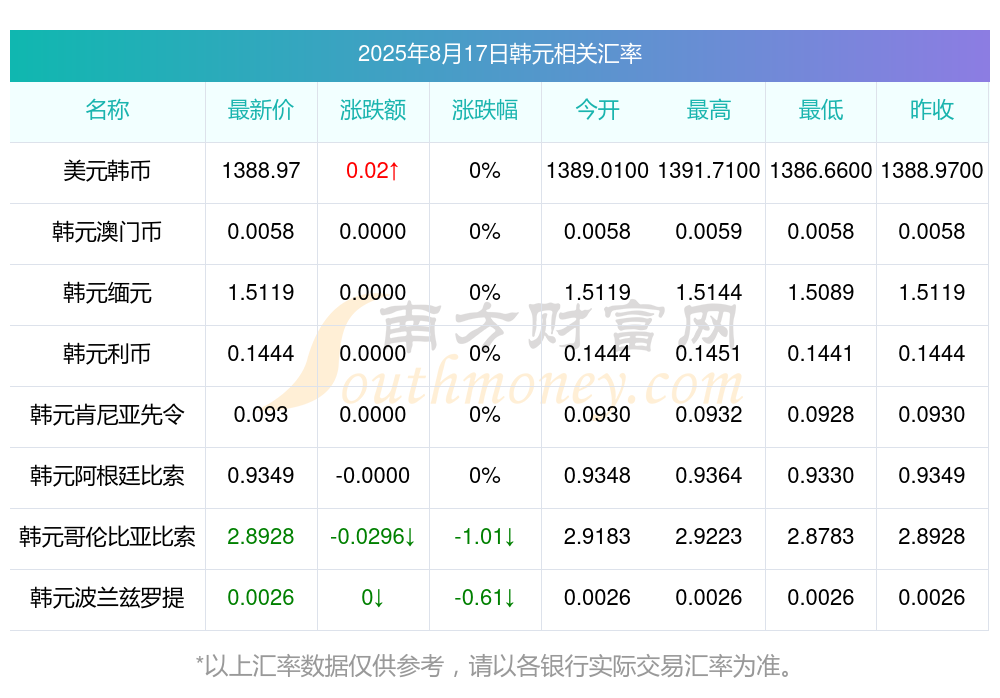Click 韩元肯尼亚先令 latest price 0.093
Screen dimensions: 1000x698
261,414
